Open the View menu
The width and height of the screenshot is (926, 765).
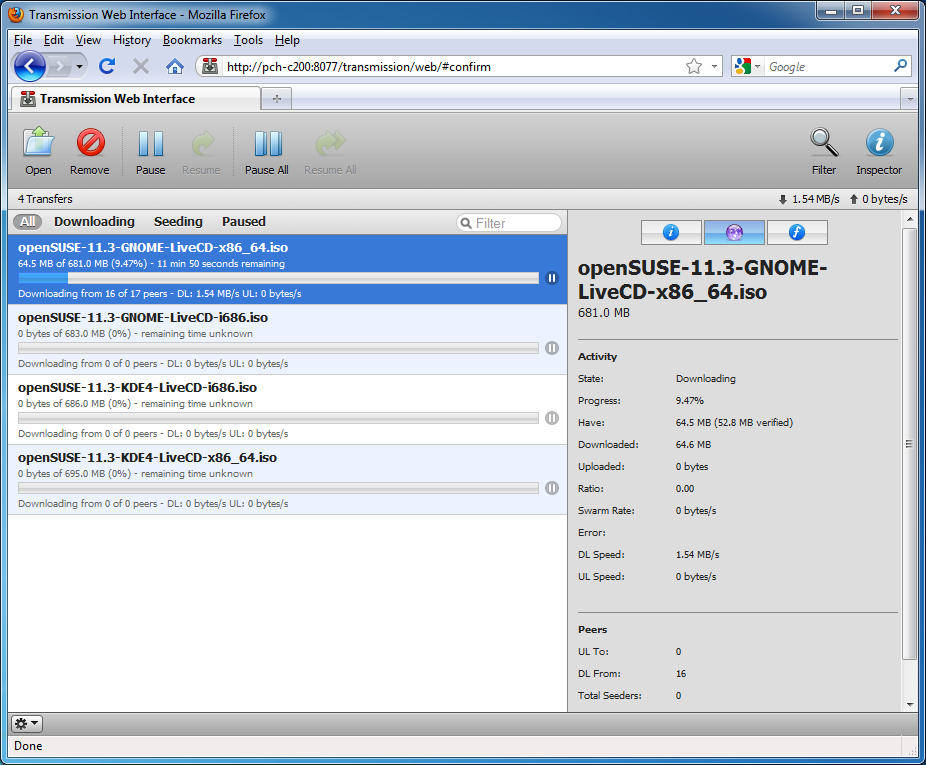88,40
